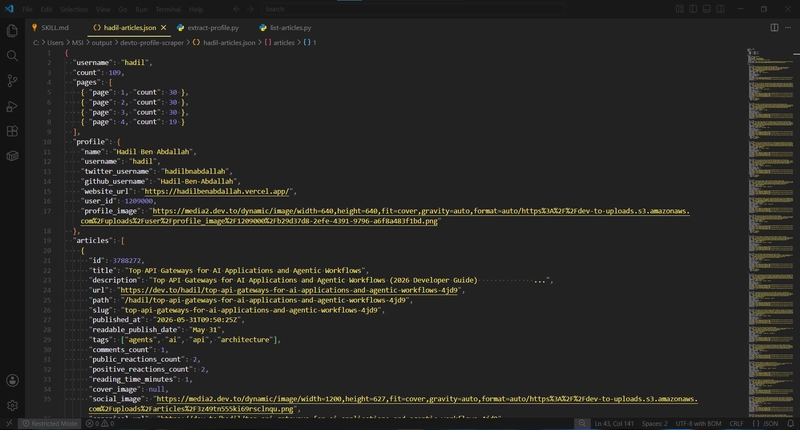The image size is (800, 430).
Task: Click Restricted Mode in the status bar
Action: [x=50, y=423]
